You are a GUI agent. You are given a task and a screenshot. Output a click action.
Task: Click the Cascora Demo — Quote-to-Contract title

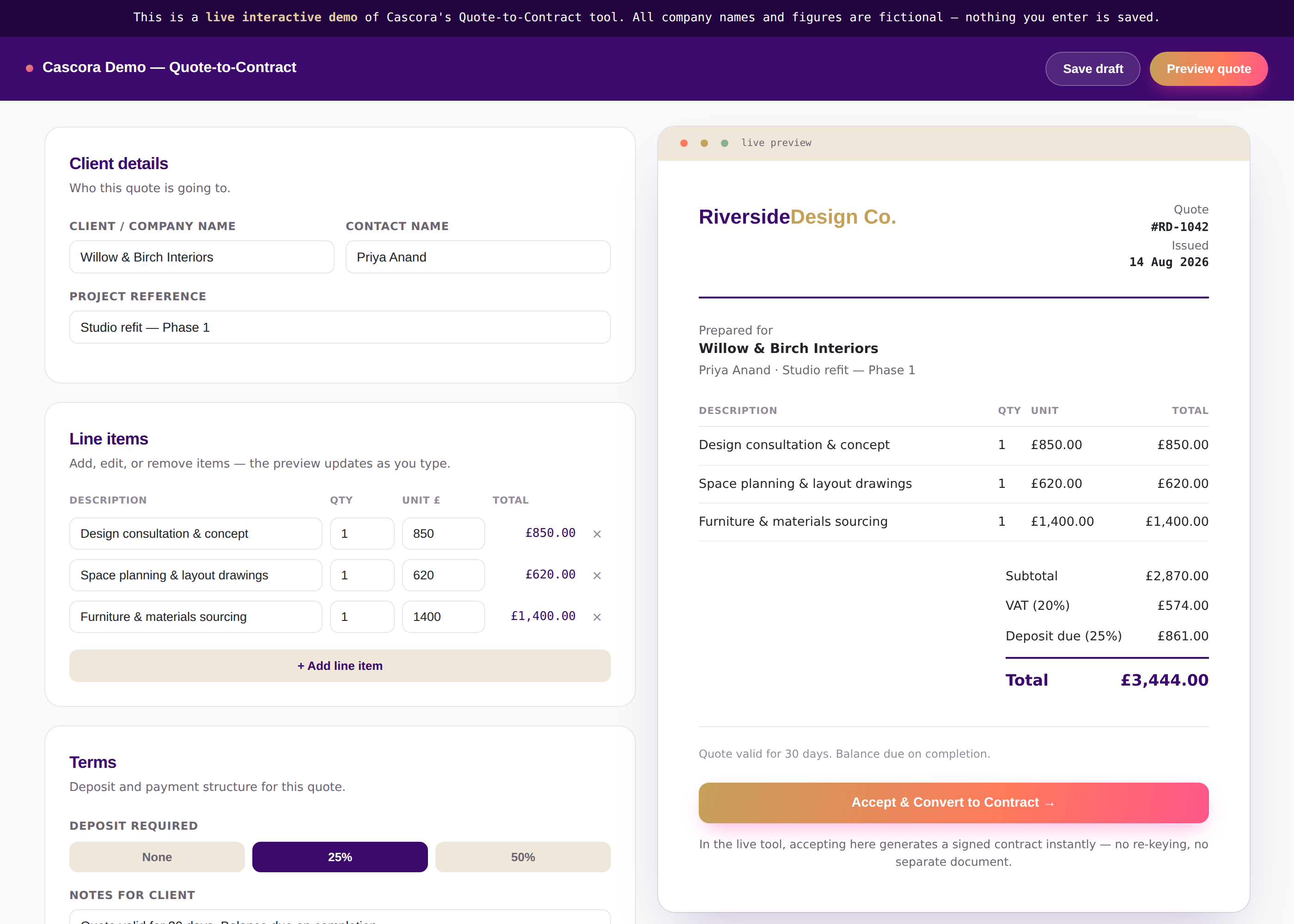point(169,67)
